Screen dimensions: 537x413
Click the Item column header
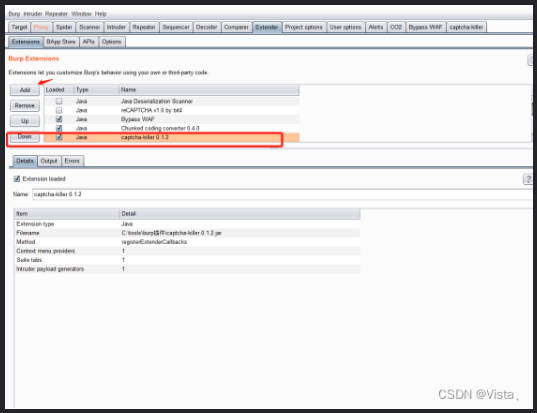click(67, 214)
